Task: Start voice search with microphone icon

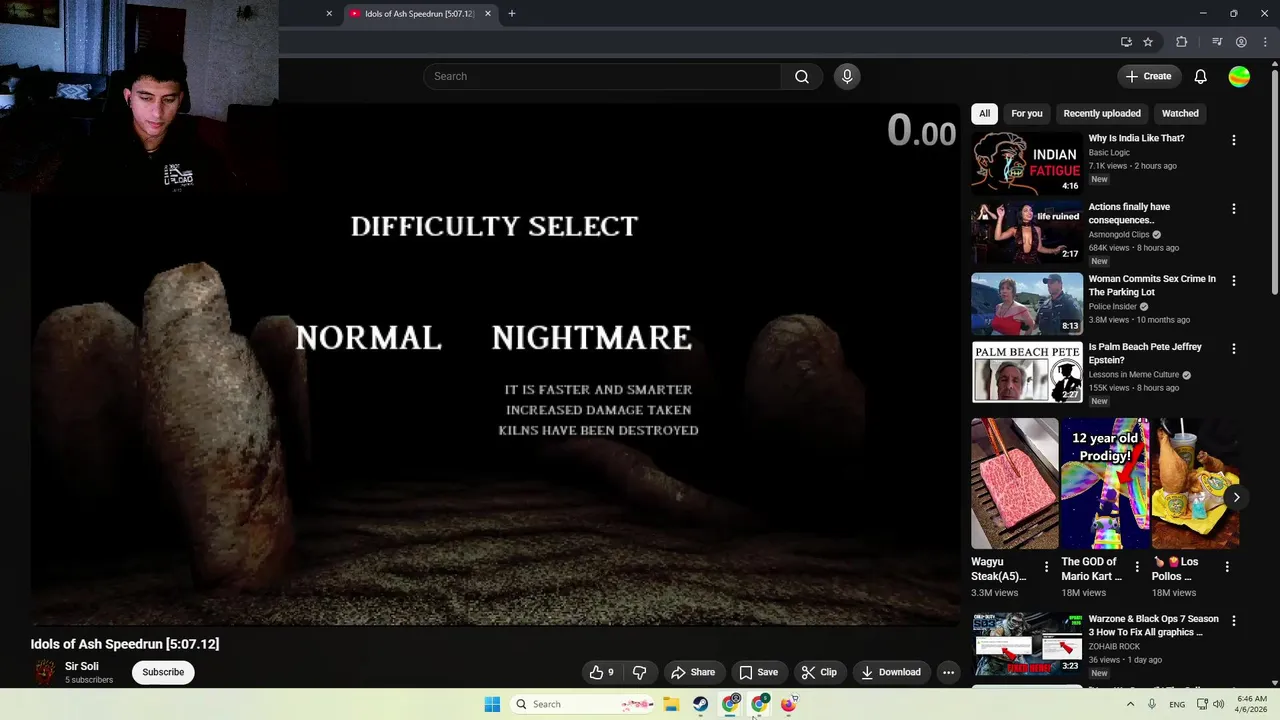Action: click(847, 76)
